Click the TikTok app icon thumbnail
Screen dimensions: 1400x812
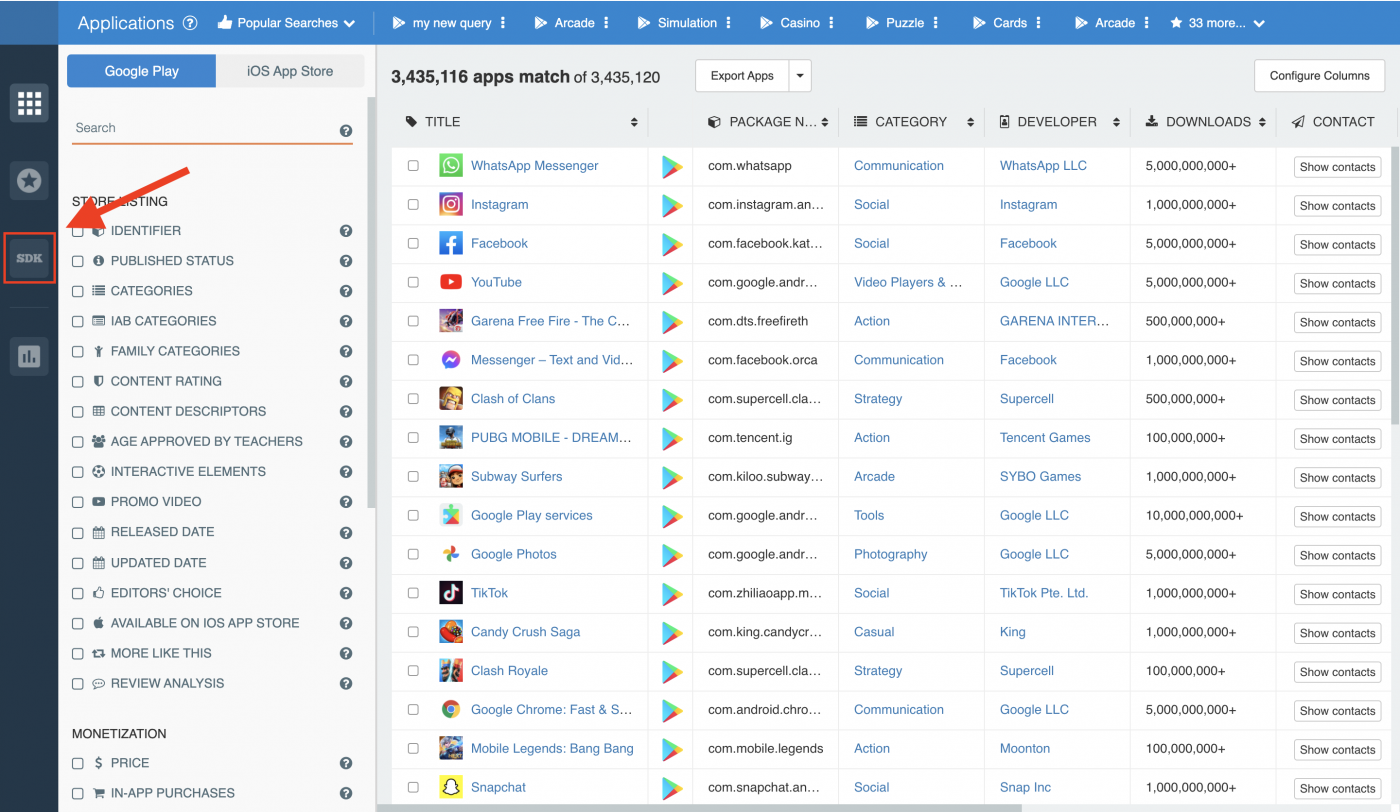point(450,592)
